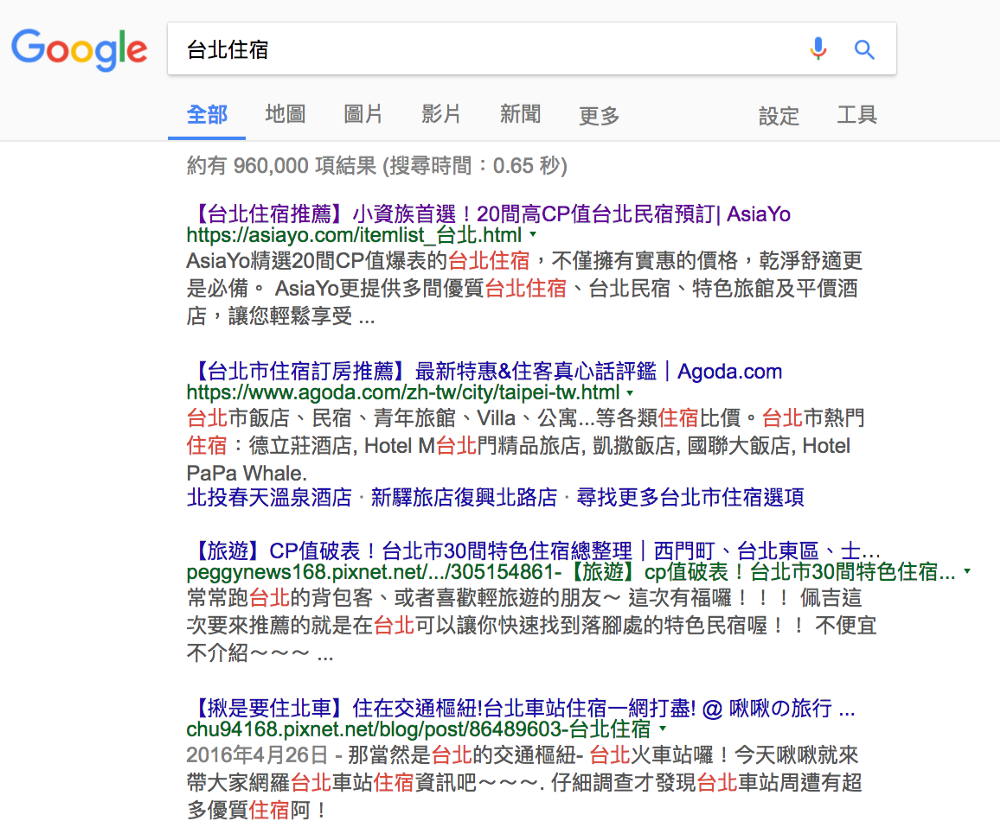This screenshot has width=1000, height=833.
Task: Expand the 更多 menu
Action: coord(599,115)
